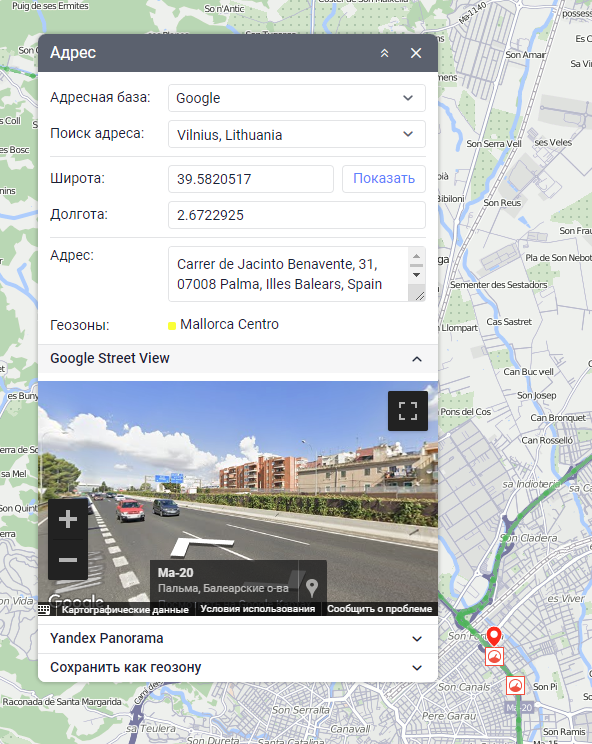This screenshot has width=592, height=744.
Task: Collapse the Address panel with double-chevron icon
Action: [384, 53]
